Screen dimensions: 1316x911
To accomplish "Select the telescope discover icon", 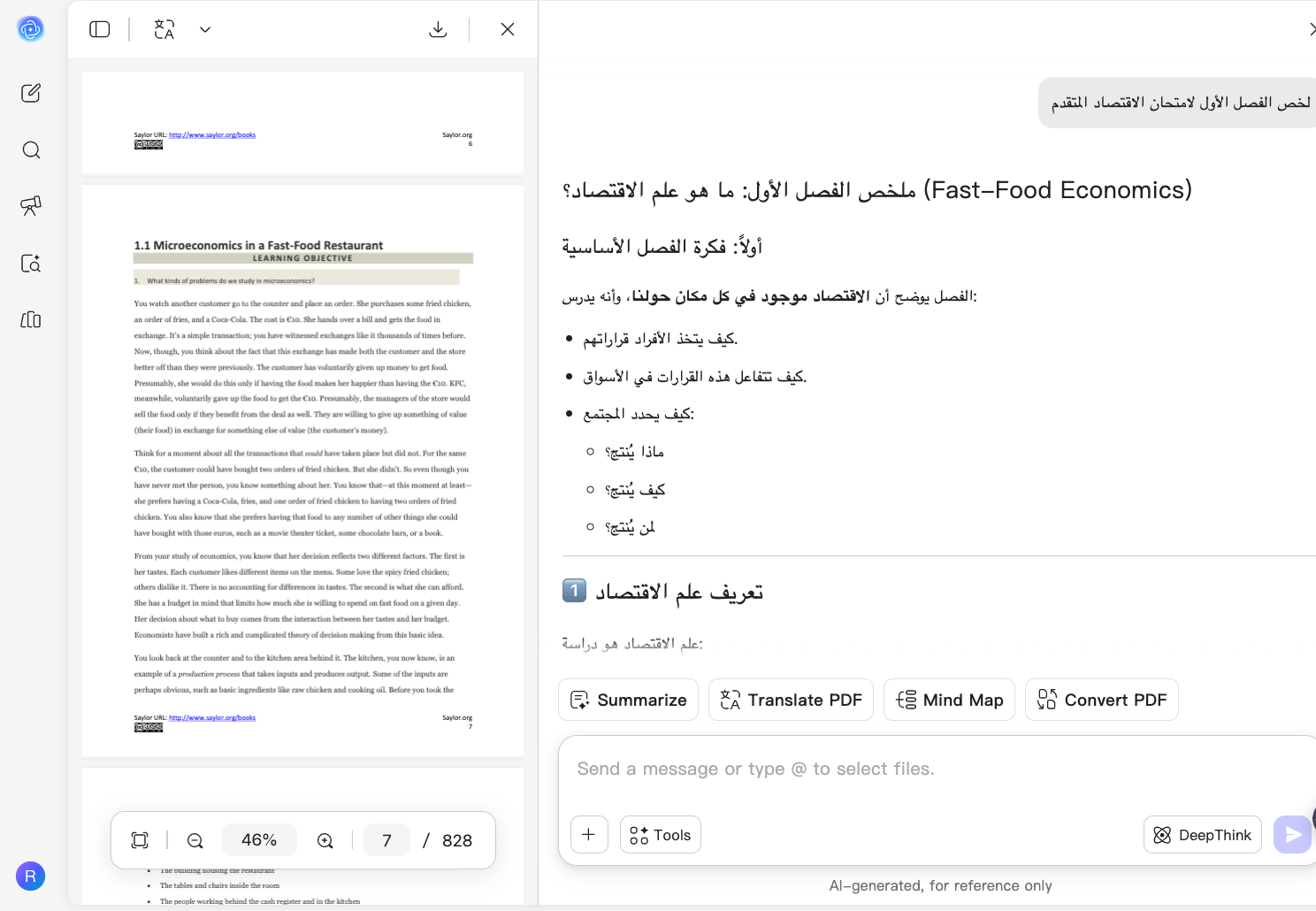I will coord(31,206).
